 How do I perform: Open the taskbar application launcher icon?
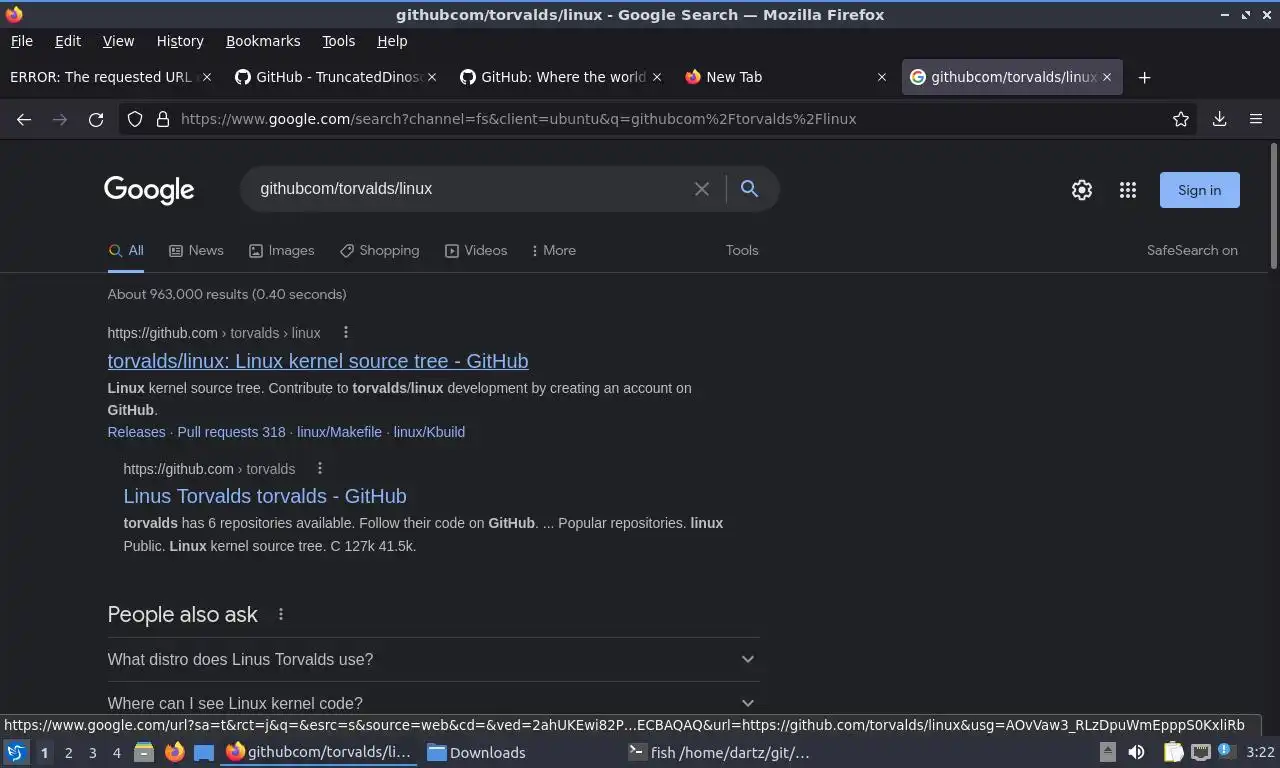(16, 752)
